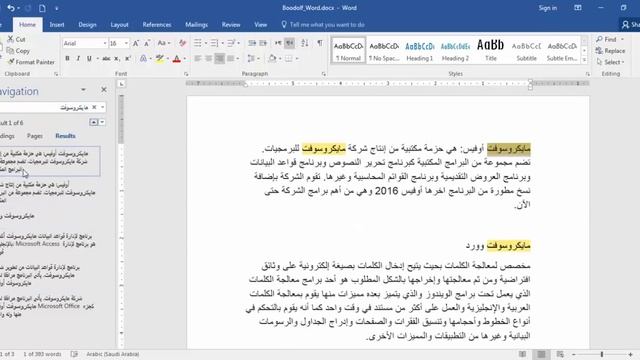Open the Change Case dropdown
Screen dimensions: 640x360
164,43
